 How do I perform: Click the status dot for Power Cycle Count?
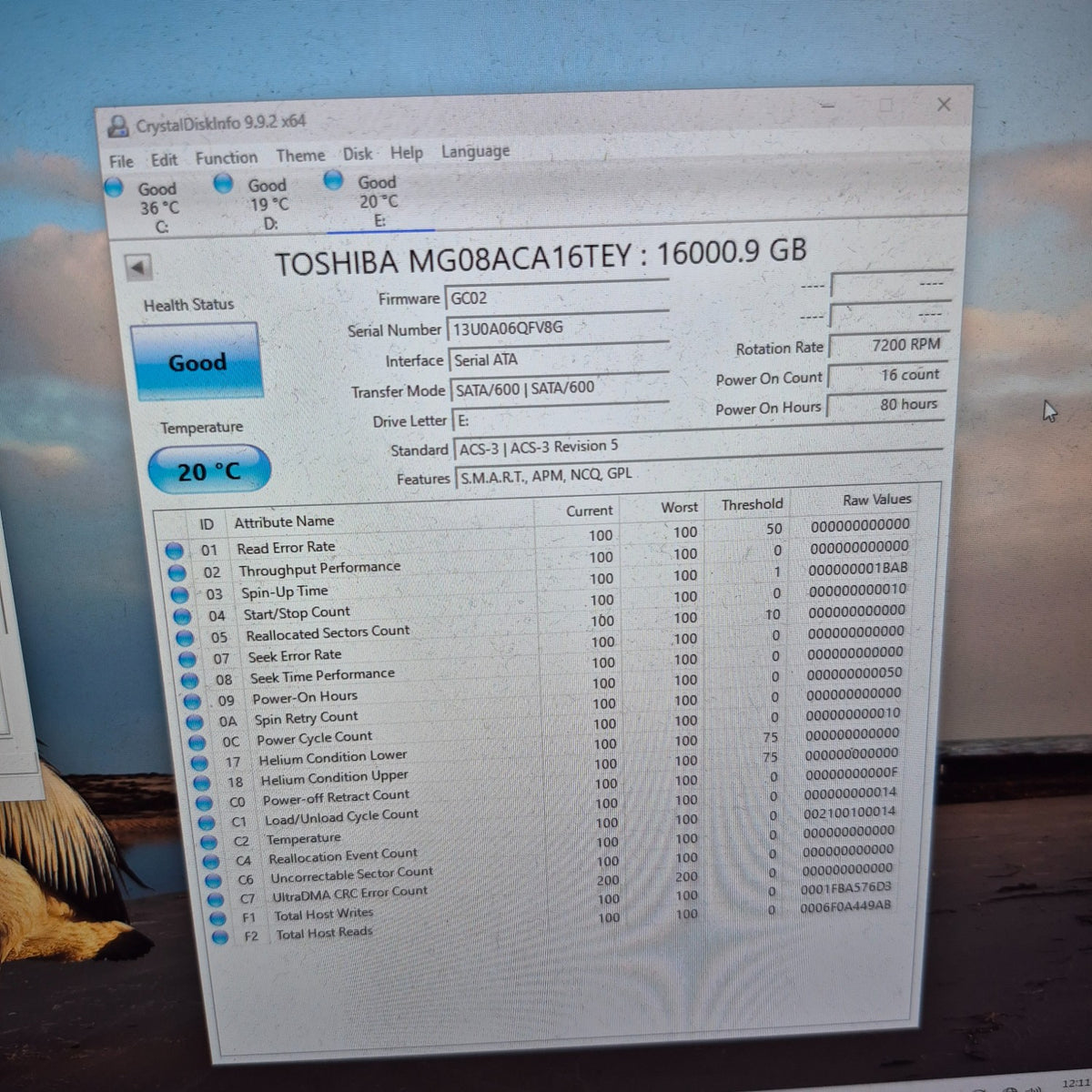pos(197,743)
